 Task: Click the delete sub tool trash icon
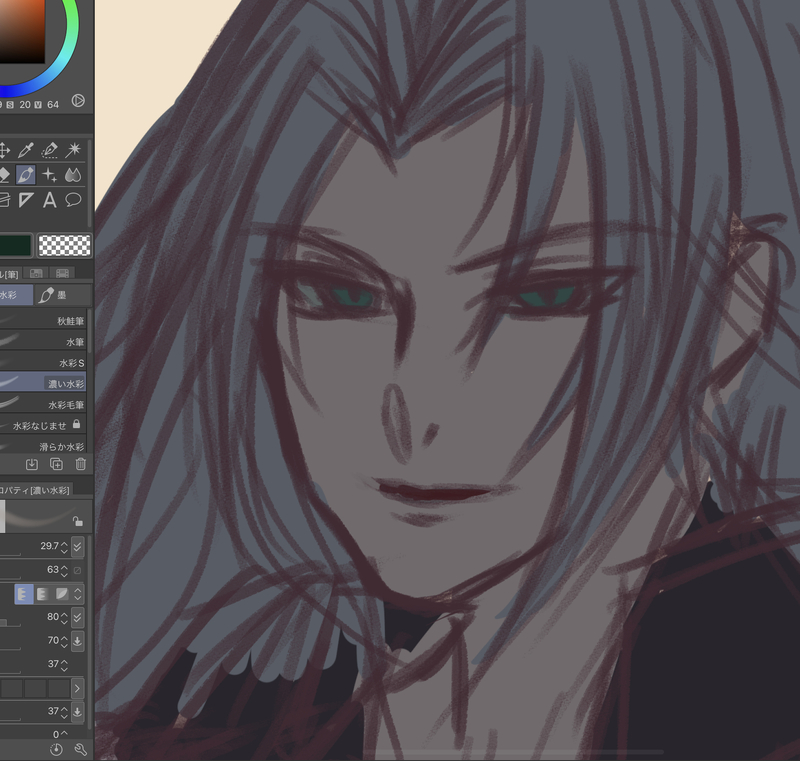(81, 464)
